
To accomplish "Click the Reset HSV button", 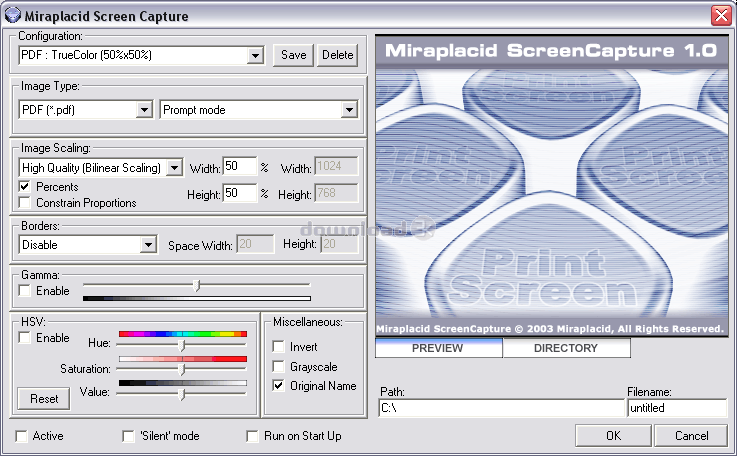I will point(43,398).
